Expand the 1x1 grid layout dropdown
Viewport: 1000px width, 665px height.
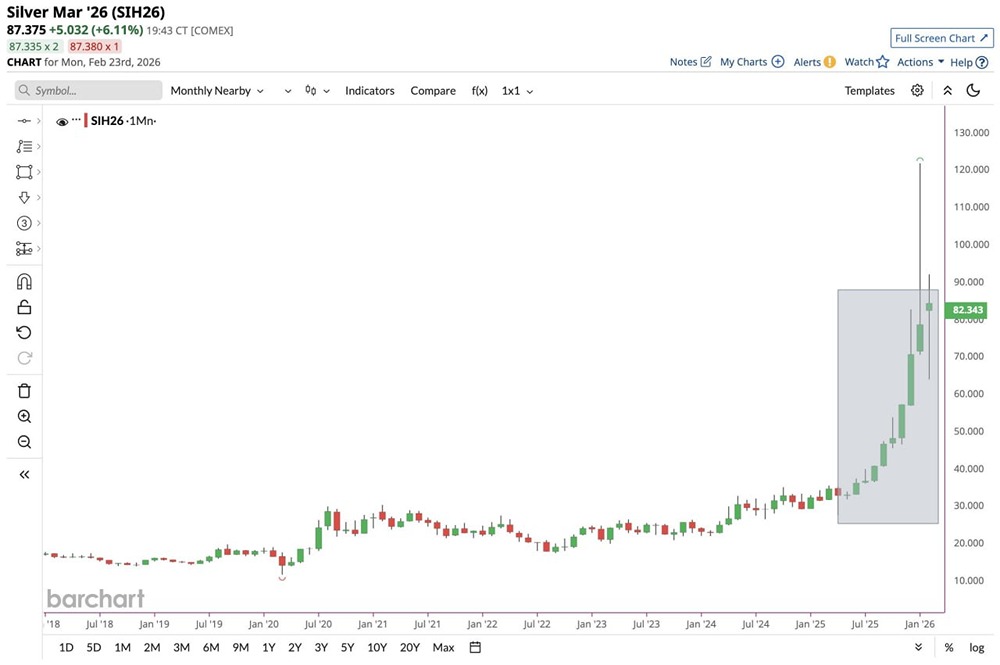point(517,91)
